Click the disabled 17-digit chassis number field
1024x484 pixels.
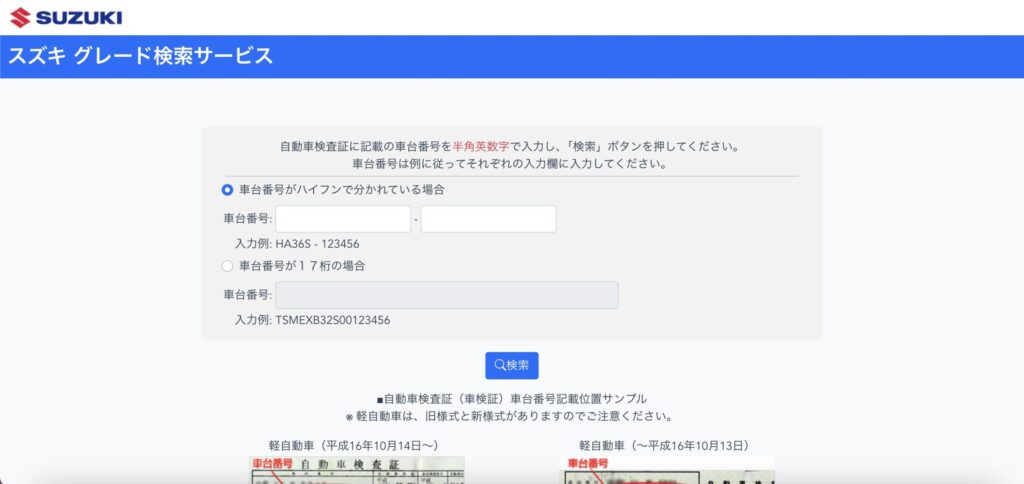coord(447,295)
